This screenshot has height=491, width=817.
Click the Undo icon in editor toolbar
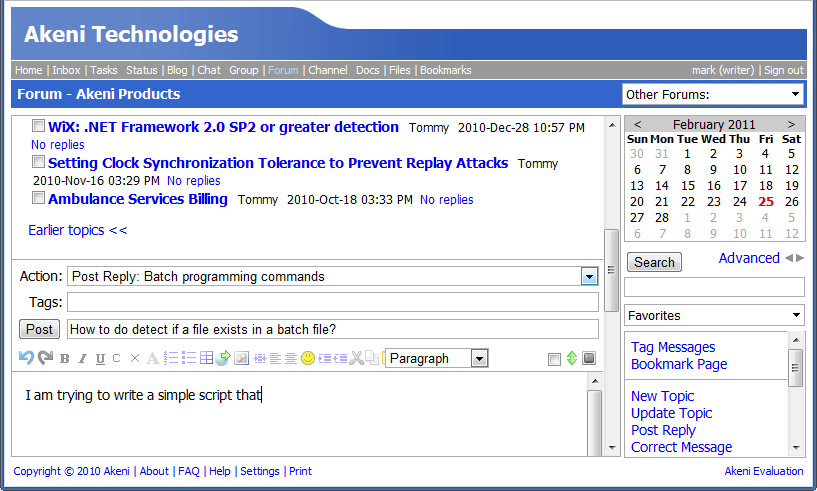27,358
